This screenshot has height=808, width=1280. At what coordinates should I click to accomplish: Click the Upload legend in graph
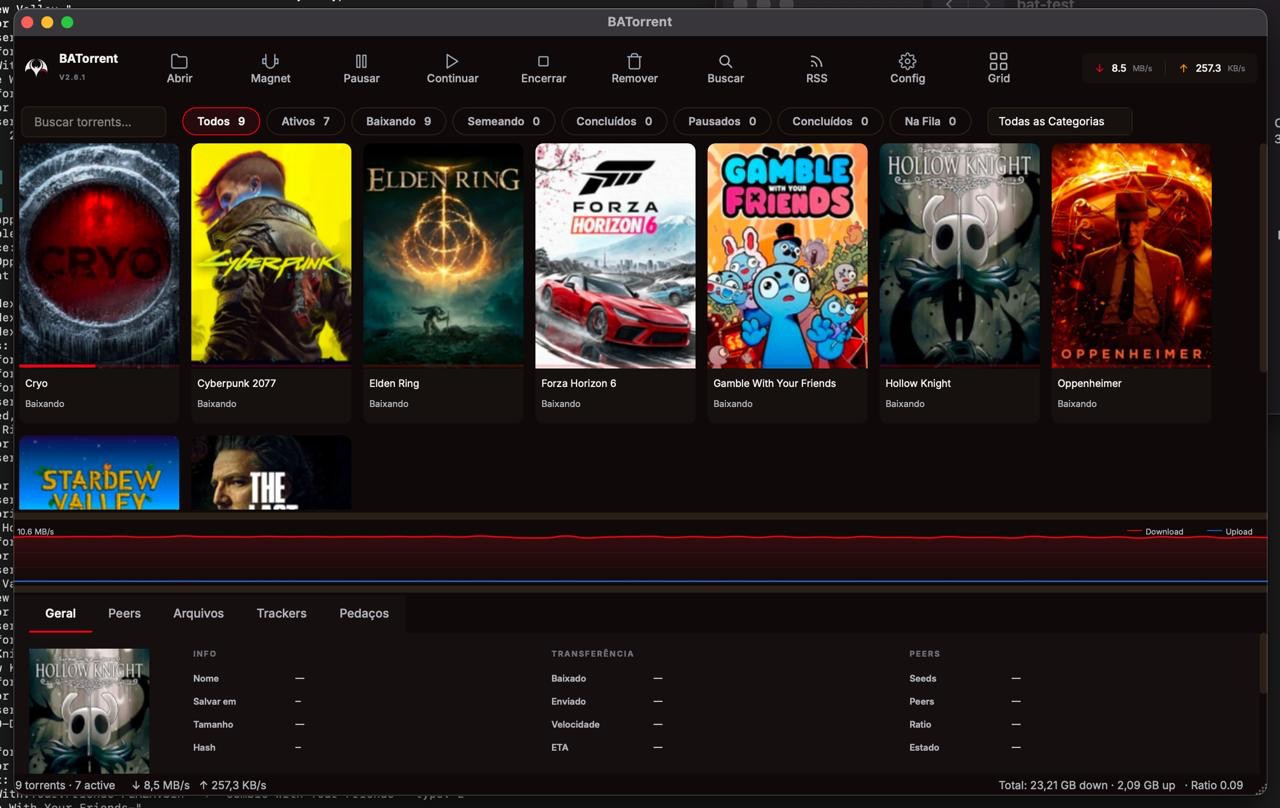[1230, 532]
